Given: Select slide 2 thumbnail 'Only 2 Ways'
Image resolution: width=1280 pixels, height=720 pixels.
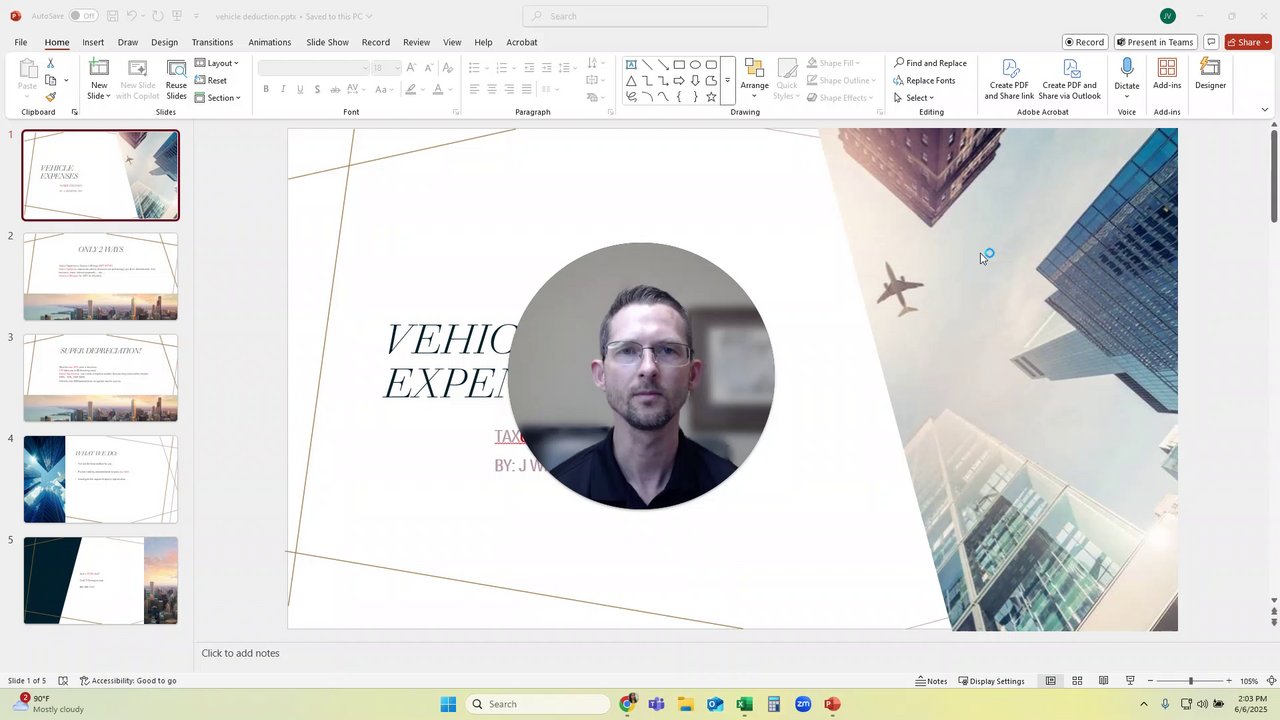Looking at the screenshot, I should click(100, 277).
